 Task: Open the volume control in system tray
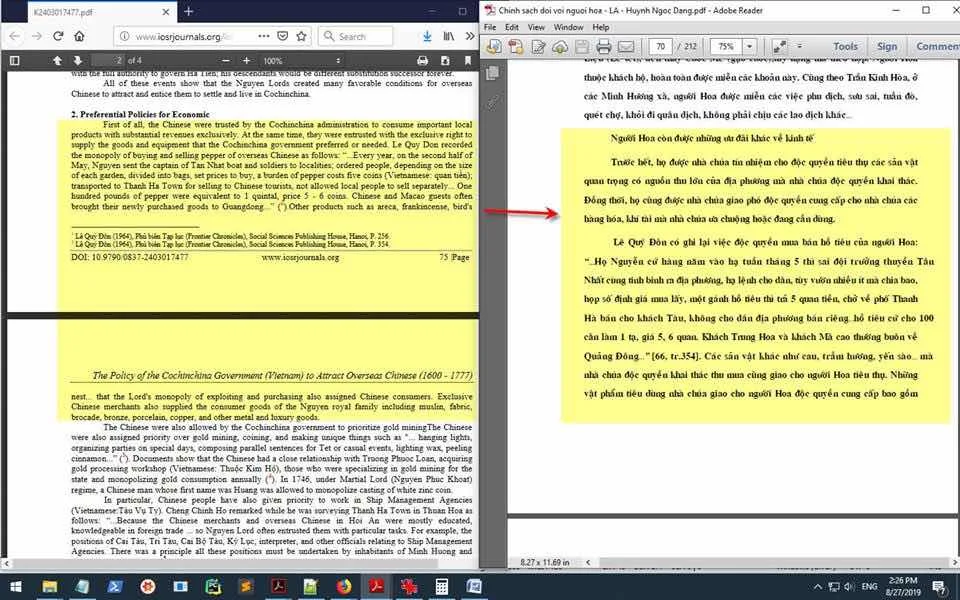pyautogui.click(x=849, y=587)
